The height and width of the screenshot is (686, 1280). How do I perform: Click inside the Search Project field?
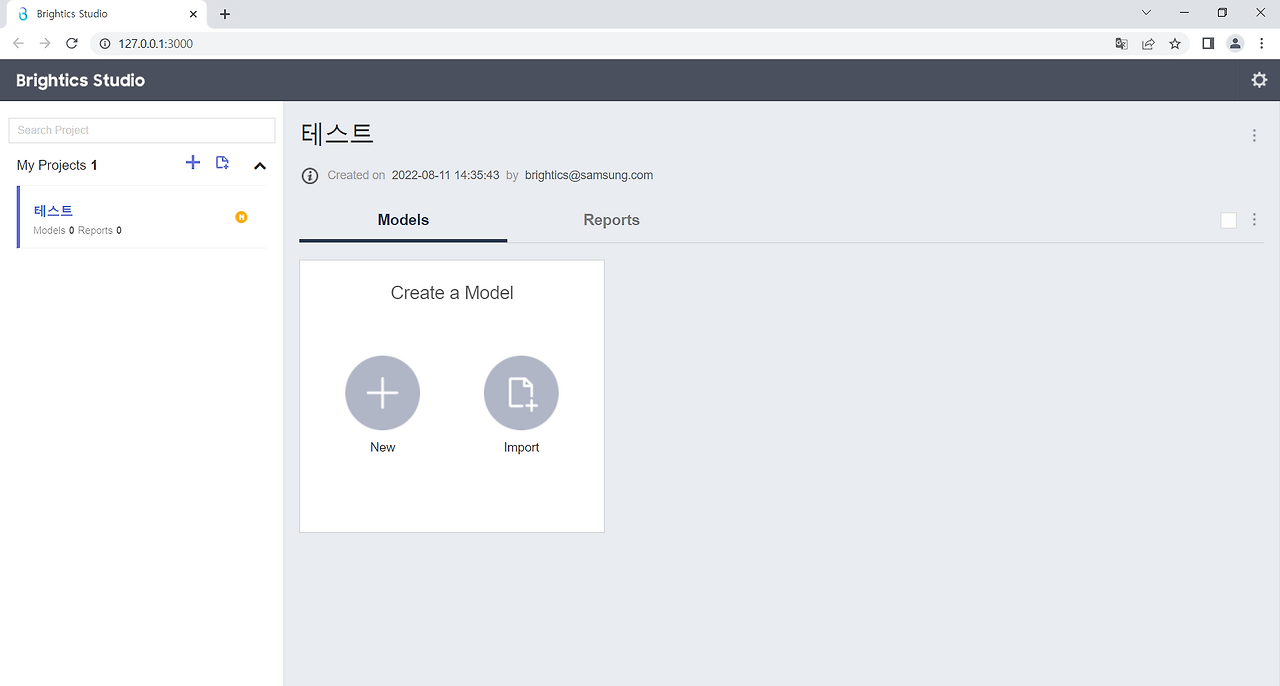[x=141, y=130]
